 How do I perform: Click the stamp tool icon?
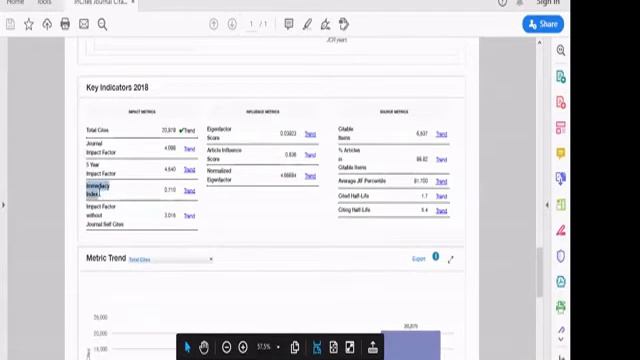[344, 24]
